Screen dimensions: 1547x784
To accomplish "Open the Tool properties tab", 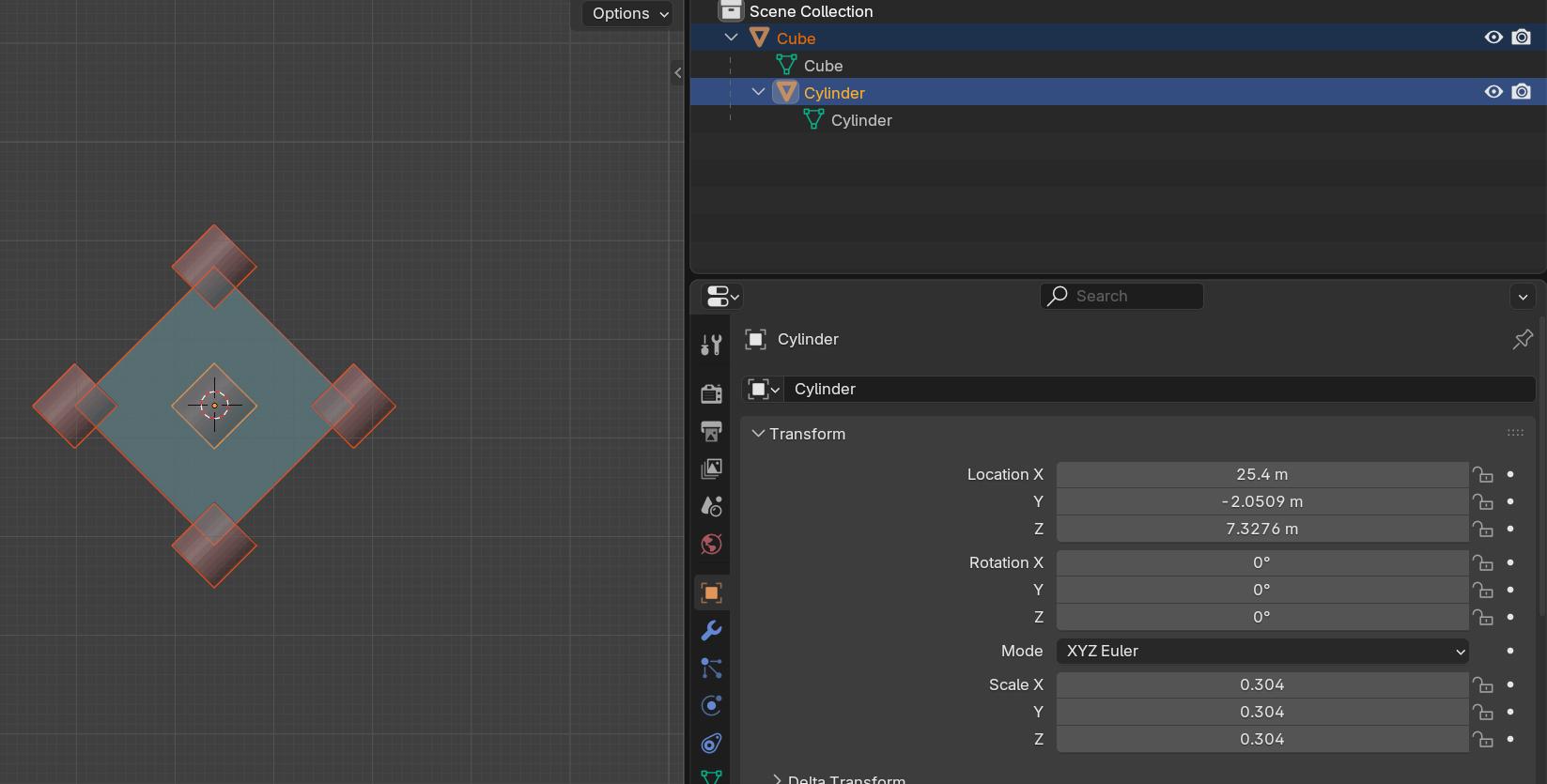I will tap(711, 346).
